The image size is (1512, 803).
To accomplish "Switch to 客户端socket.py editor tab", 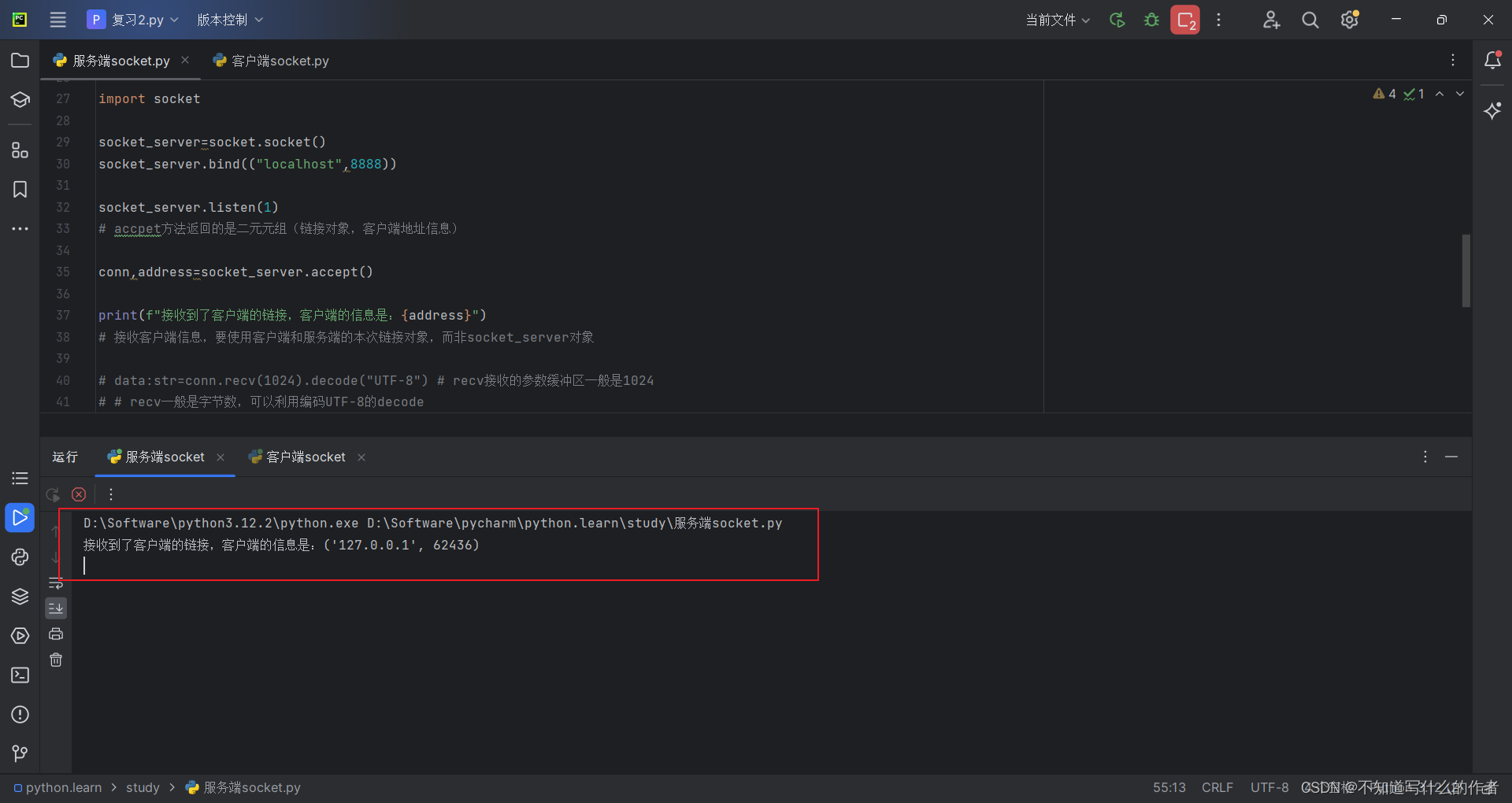I will point(271,61).
